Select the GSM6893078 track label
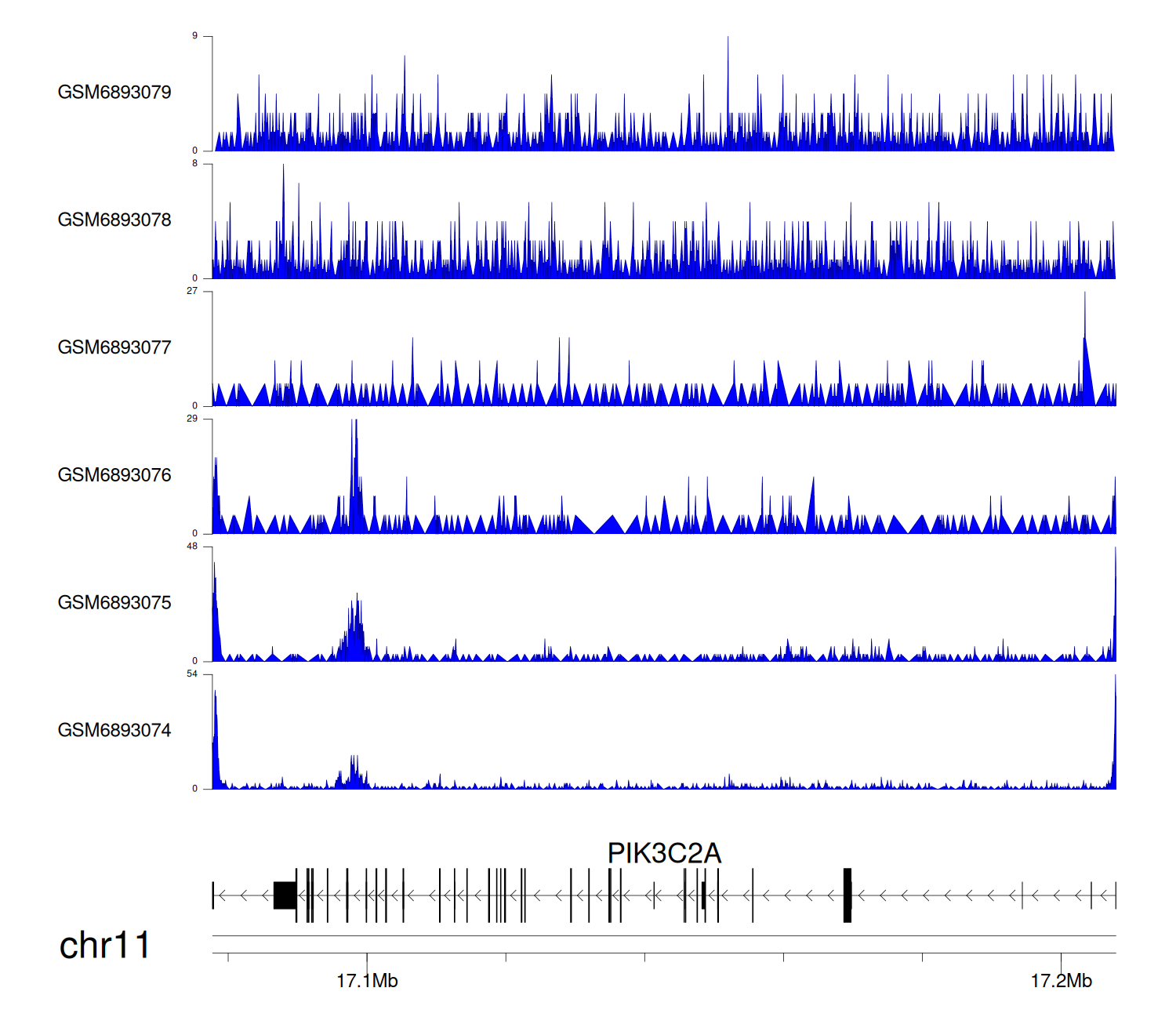 pos(114,220)
